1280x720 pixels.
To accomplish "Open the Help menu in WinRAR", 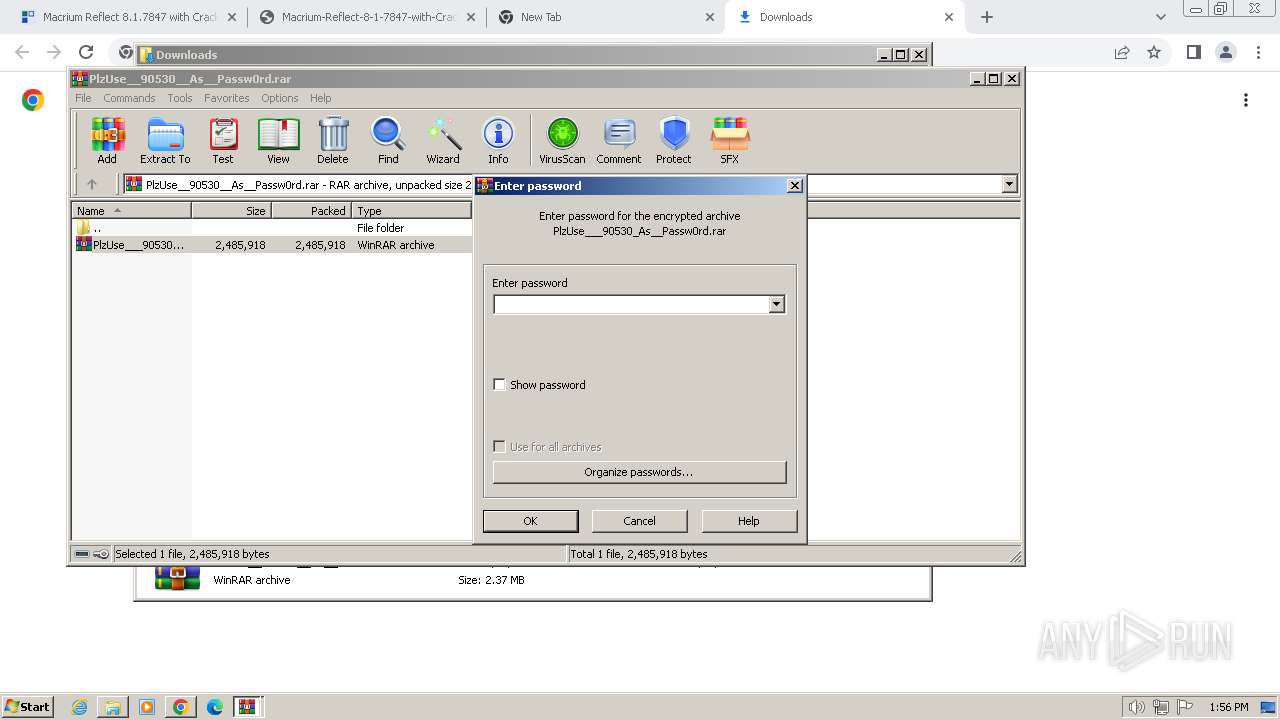I will click(x=320, y=98).
